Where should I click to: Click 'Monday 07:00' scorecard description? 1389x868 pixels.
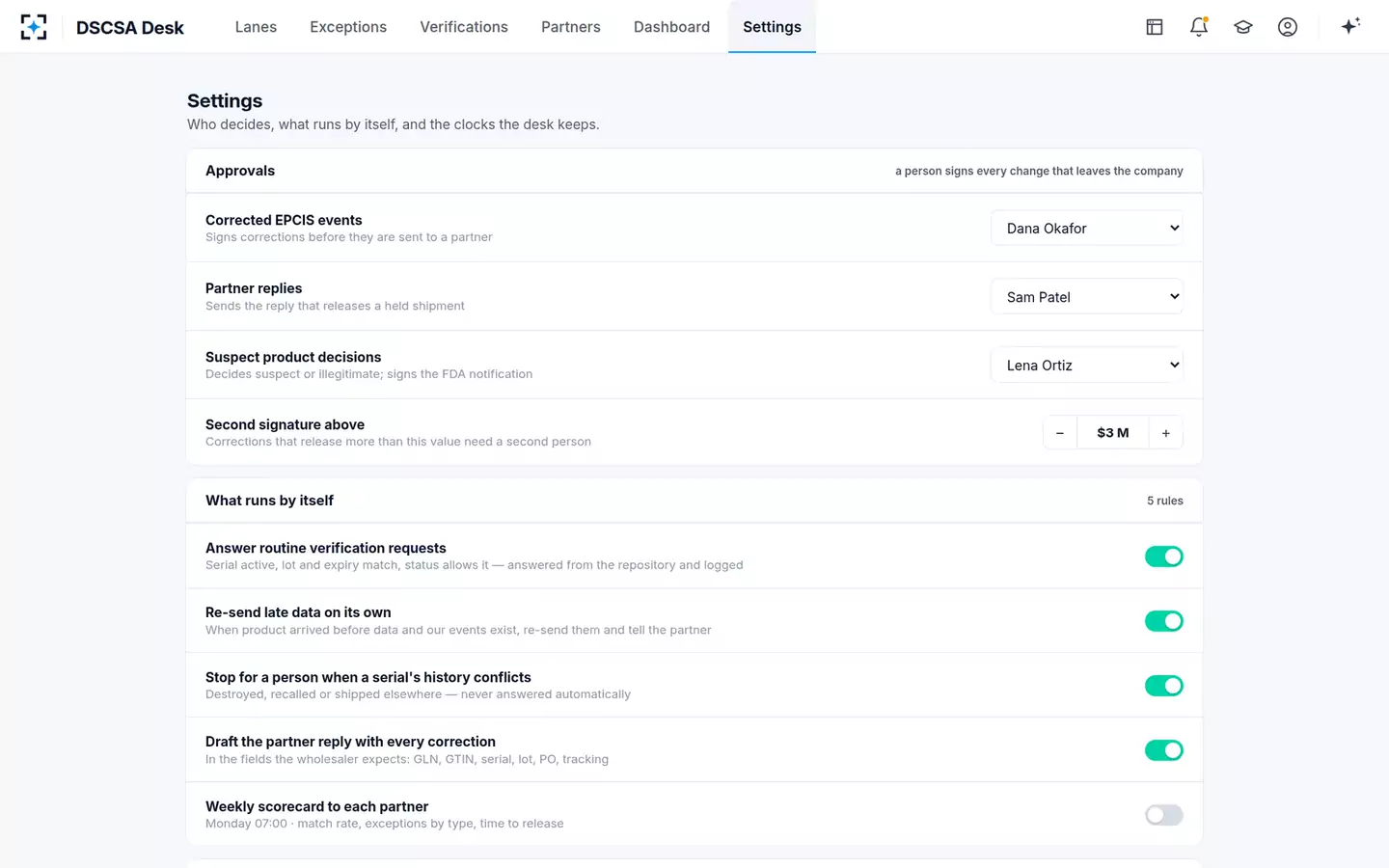[x=385, y=824]
